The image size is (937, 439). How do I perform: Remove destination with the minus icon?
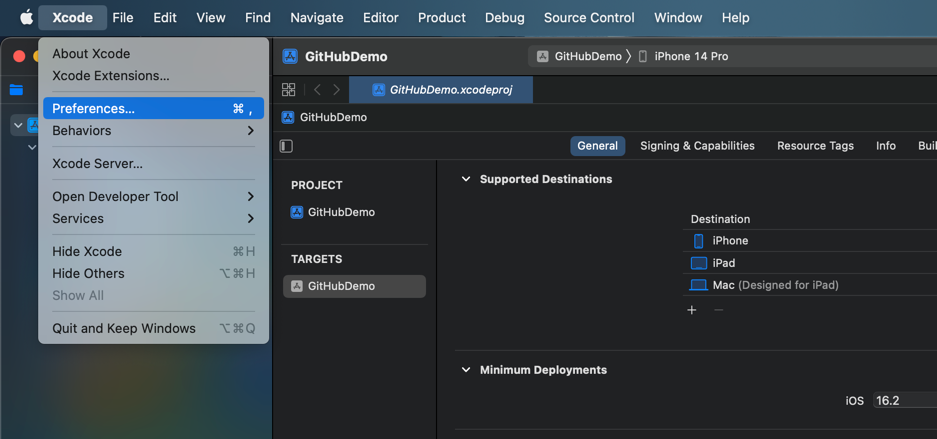tap(718, 310)
